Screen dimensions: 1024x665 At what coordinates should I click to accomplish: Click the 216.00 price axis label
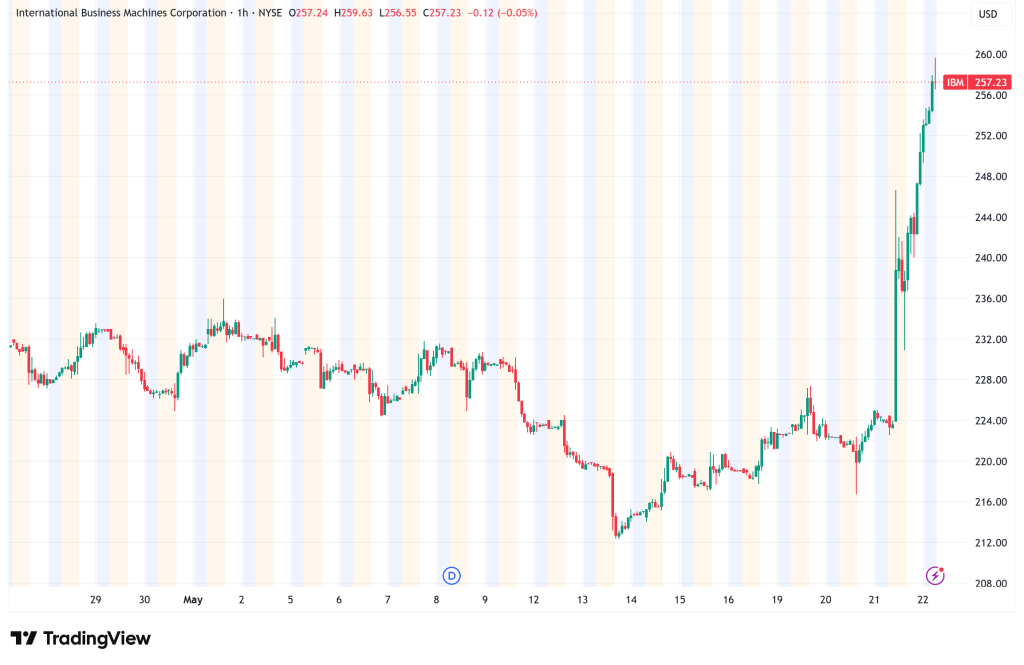tap(990, 502)
